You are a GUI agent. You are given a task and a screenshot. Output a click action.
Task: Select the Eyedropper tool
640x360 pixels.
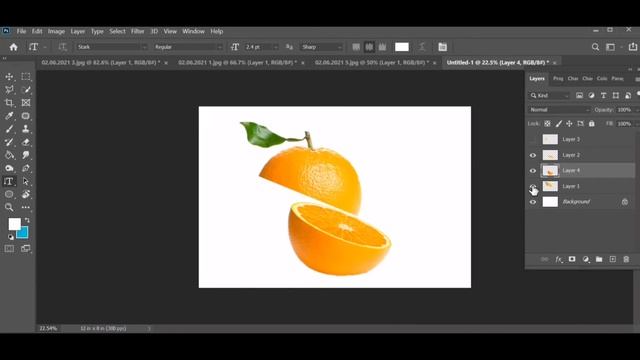[x=9, y=116]
